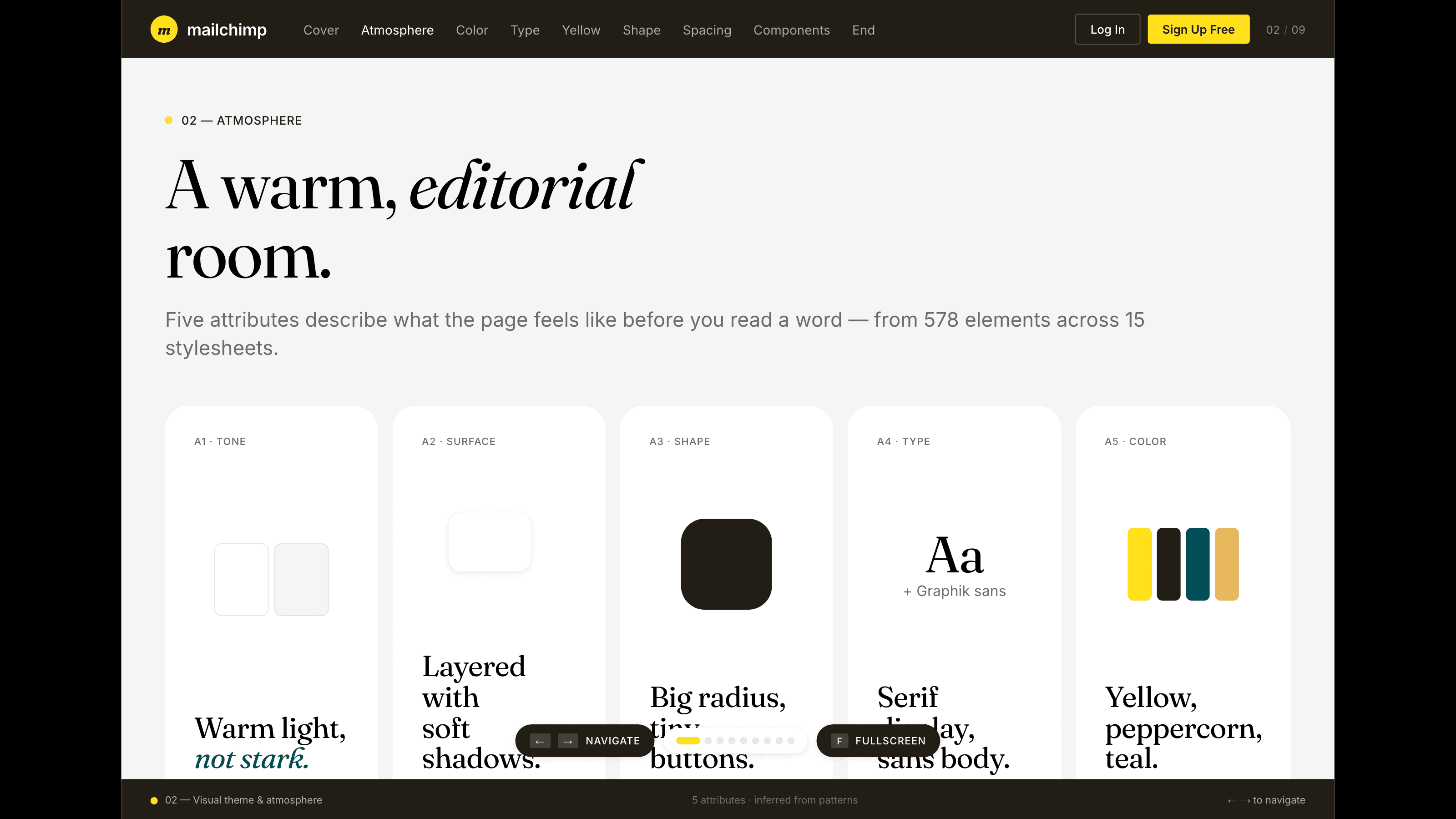Click the peppercorn black color bar
1456x819 pixels.
click(x=1168, y=564)
